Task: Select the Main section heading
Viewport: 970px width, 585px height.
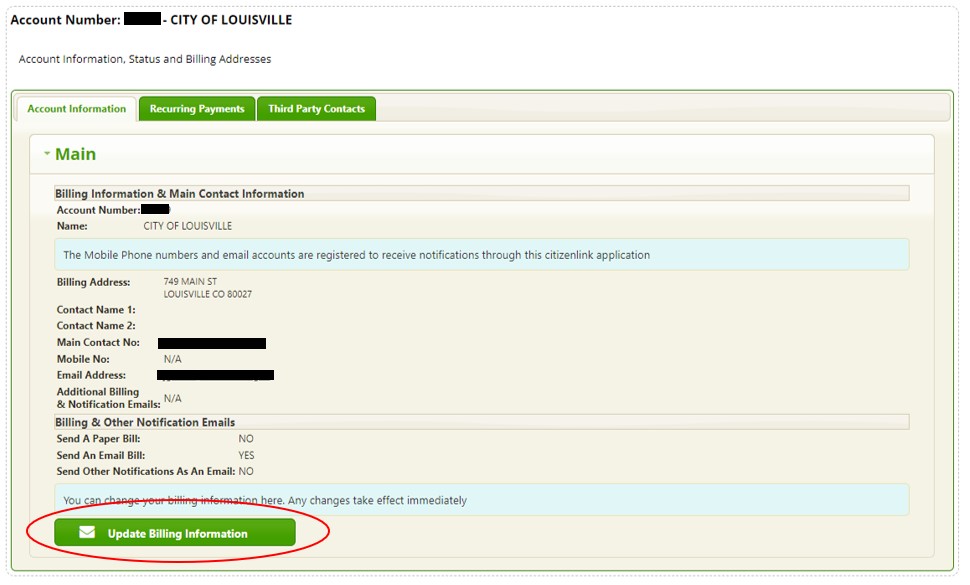Action: 75,154
